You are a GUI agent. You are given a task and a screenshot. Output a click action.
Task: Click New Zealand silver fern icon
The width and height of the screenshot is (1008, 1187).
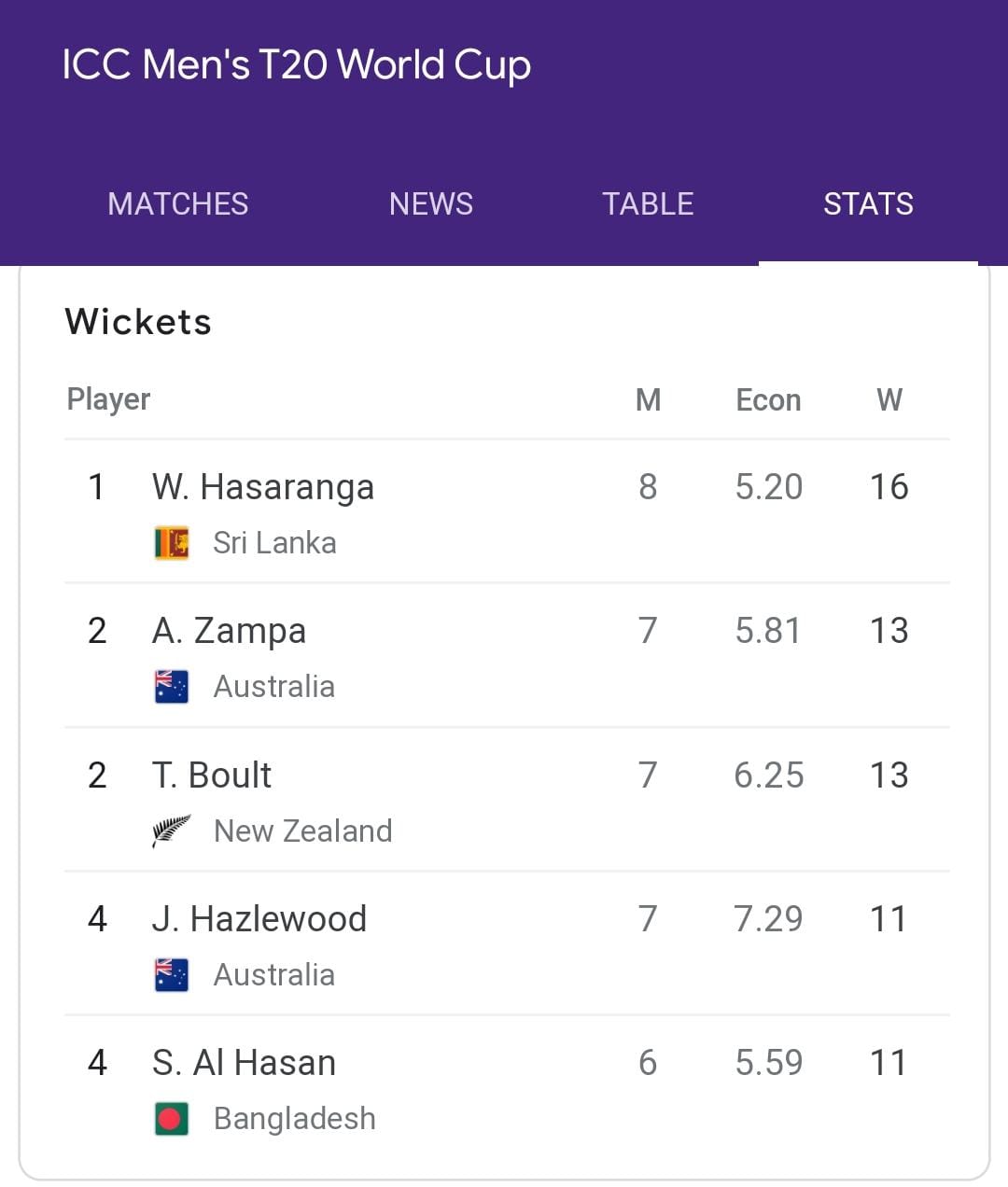tap(172, 830)
